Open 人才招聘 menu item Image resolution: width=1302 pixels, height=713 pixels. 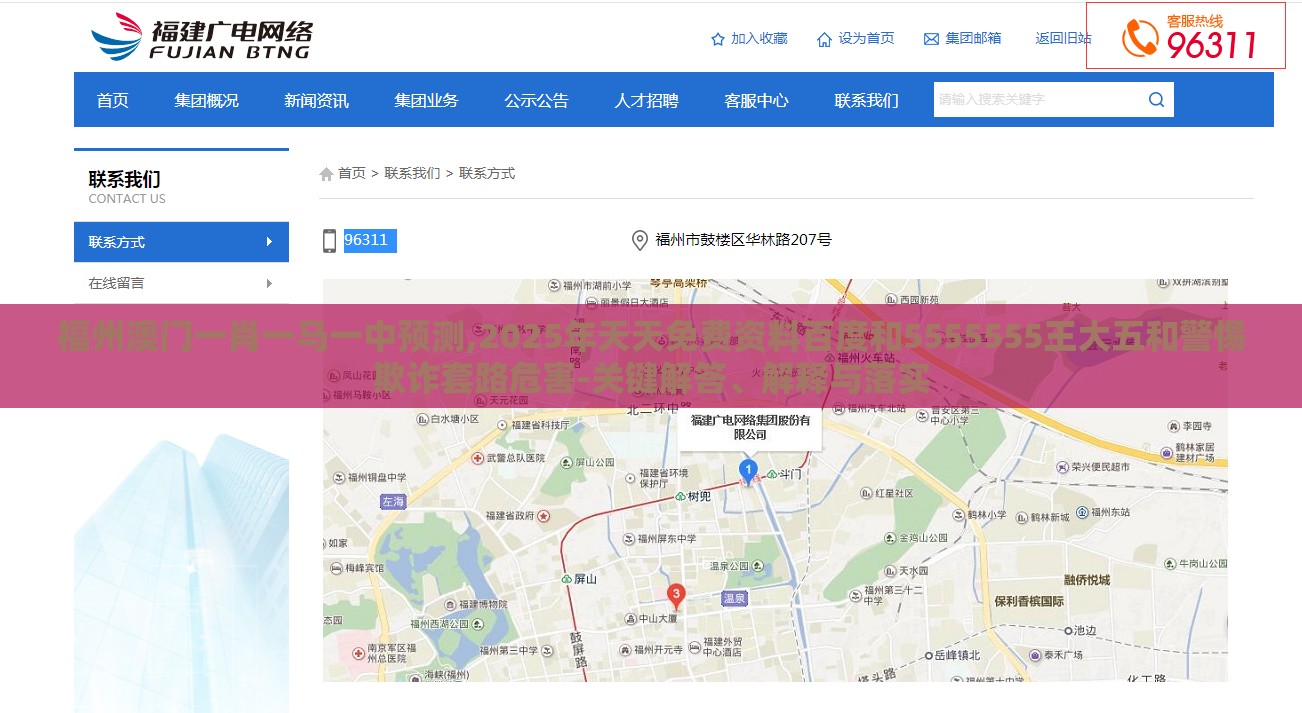[647, 100]
